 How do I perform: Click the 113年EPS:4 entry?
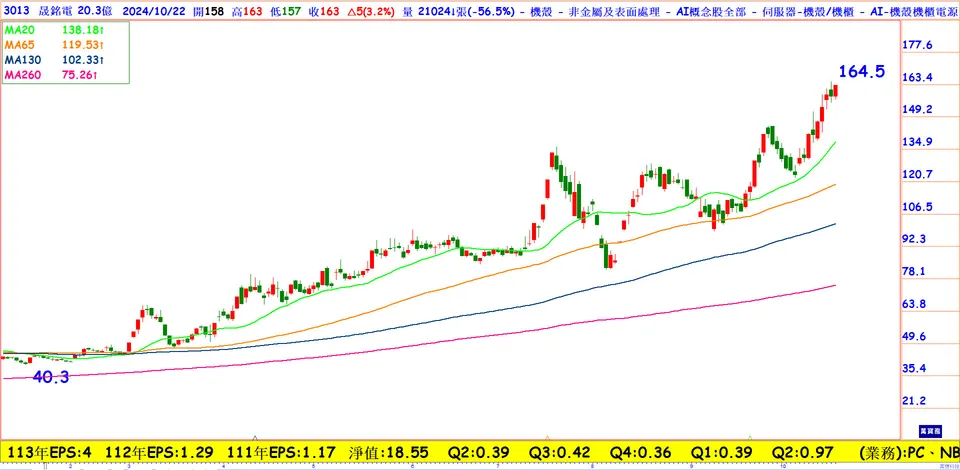47,453
